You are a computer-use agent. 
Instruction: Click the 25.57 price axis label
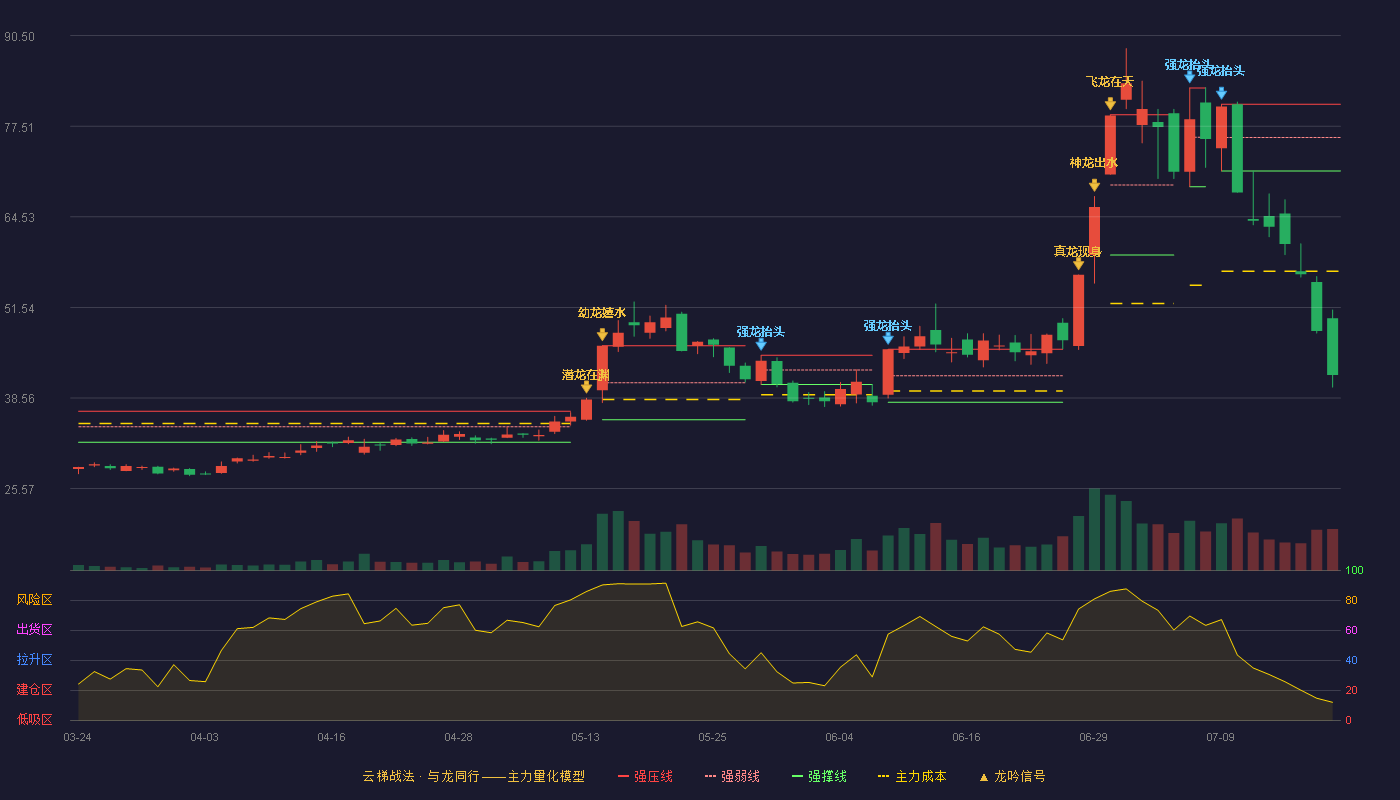pos(20,489)
